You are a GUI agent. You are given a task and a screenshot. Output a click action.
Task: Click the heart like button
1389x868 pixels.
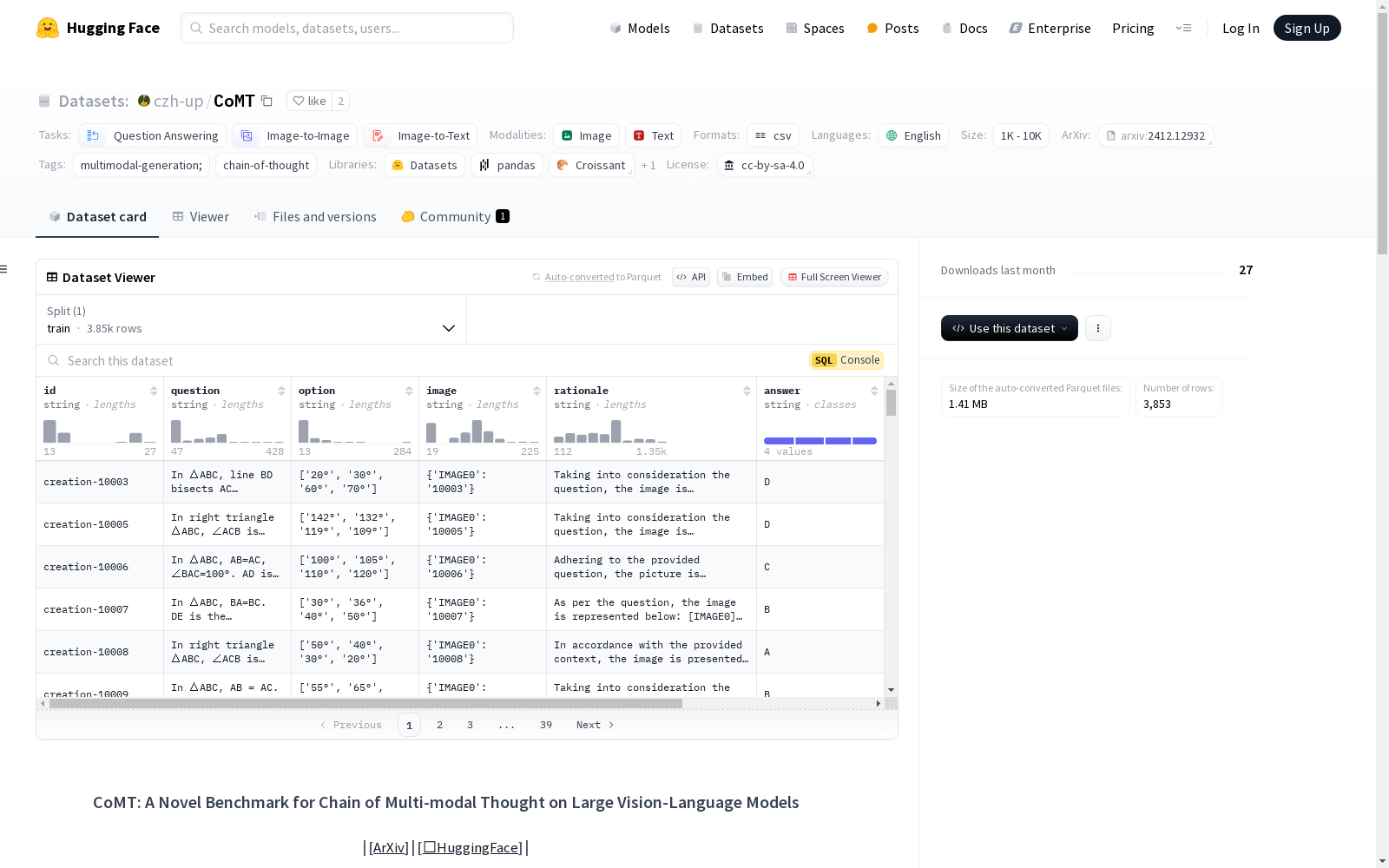tap(309, 101)
